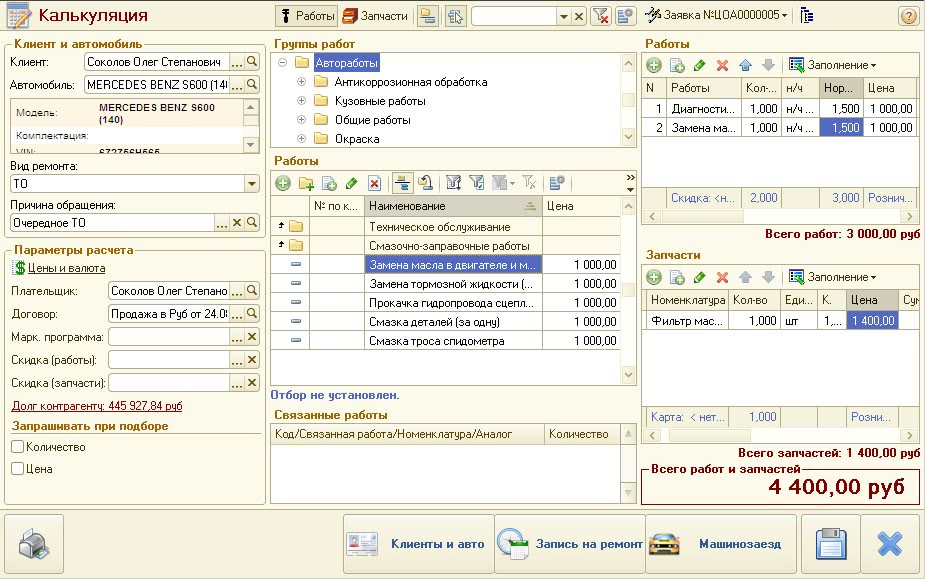
Task: Open the Вид ремонта dropdown
Action: point(252,184)
